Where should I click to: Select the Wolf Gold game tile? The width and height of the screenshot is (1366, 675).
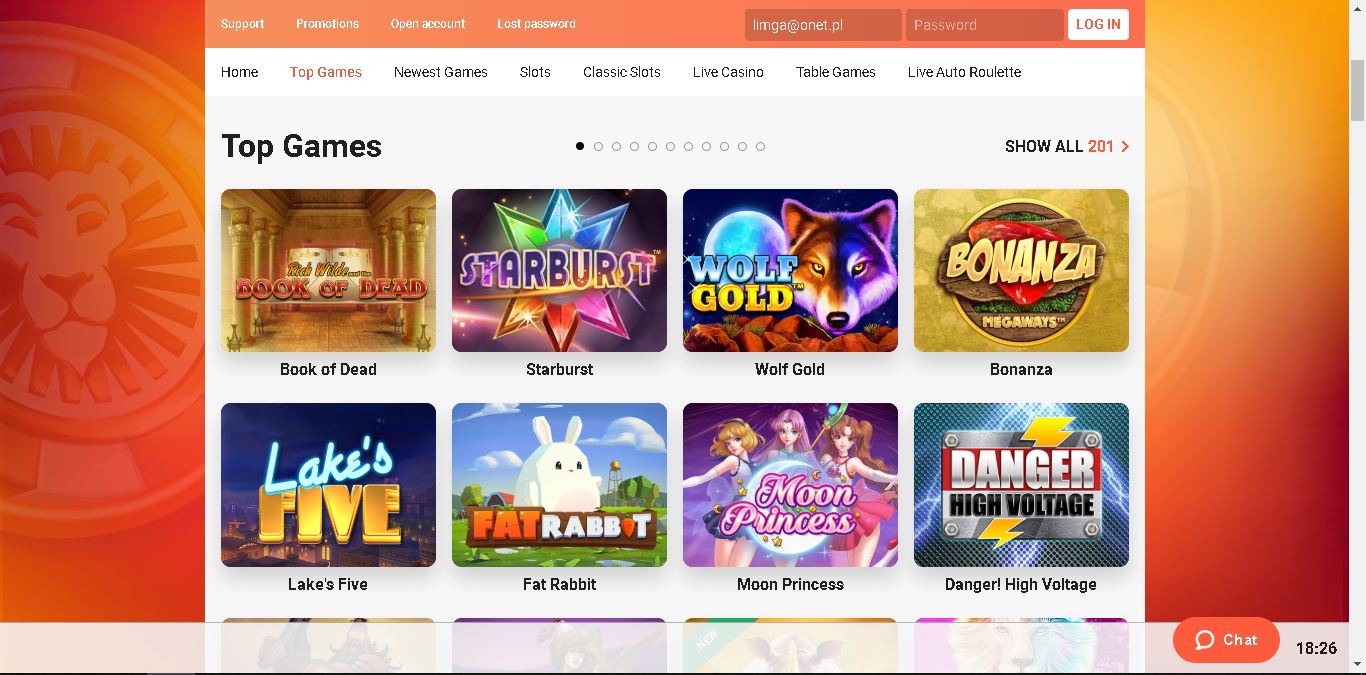(x=790, y=270)
